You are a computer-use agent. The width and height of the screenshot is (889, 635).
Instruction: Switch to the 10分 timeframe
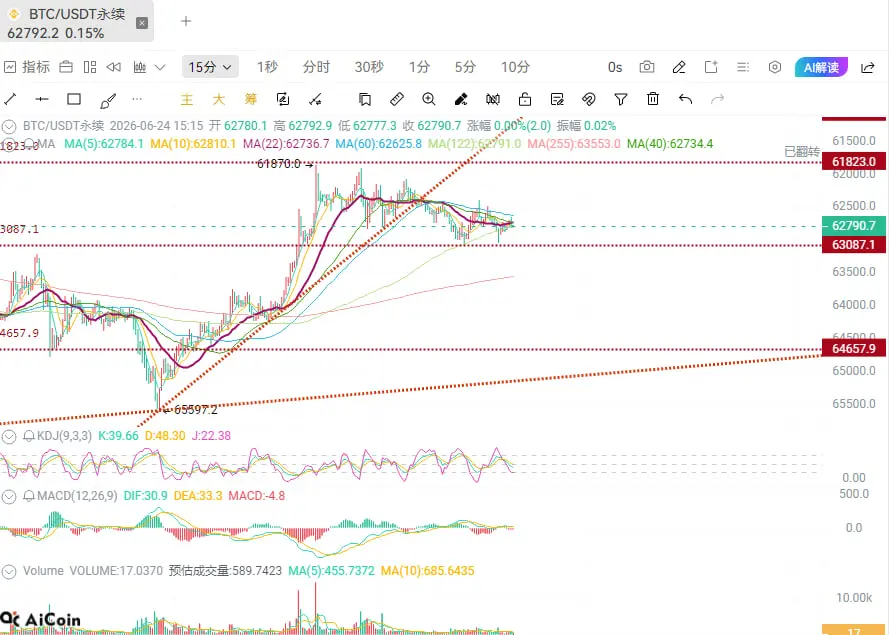point(515,67)
